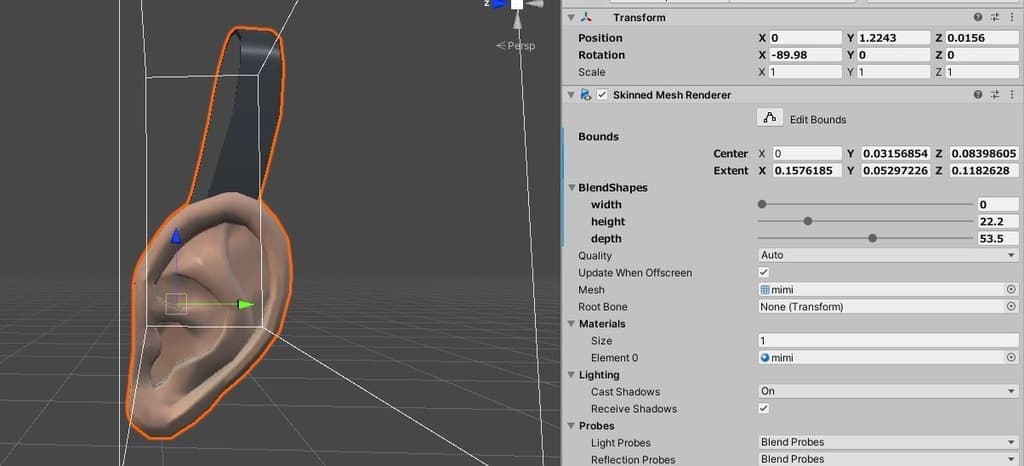Toggle Update When Offscreen checkbox
This screenshot has width=1024, height=466.
tap(764, 273)
